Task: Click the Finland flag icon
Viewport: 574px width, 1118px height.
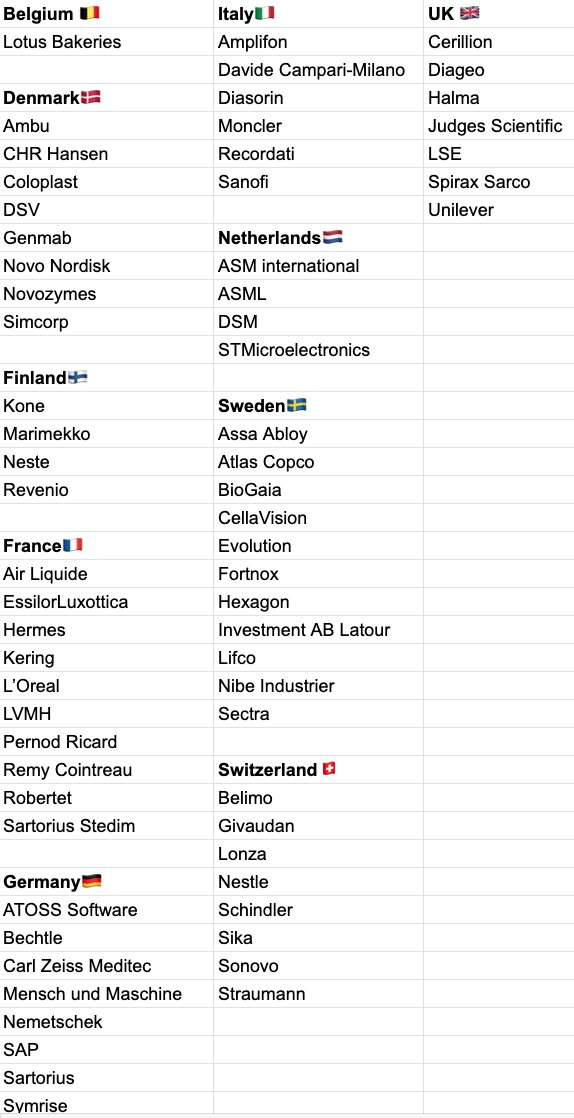Action: coord(77,377)
